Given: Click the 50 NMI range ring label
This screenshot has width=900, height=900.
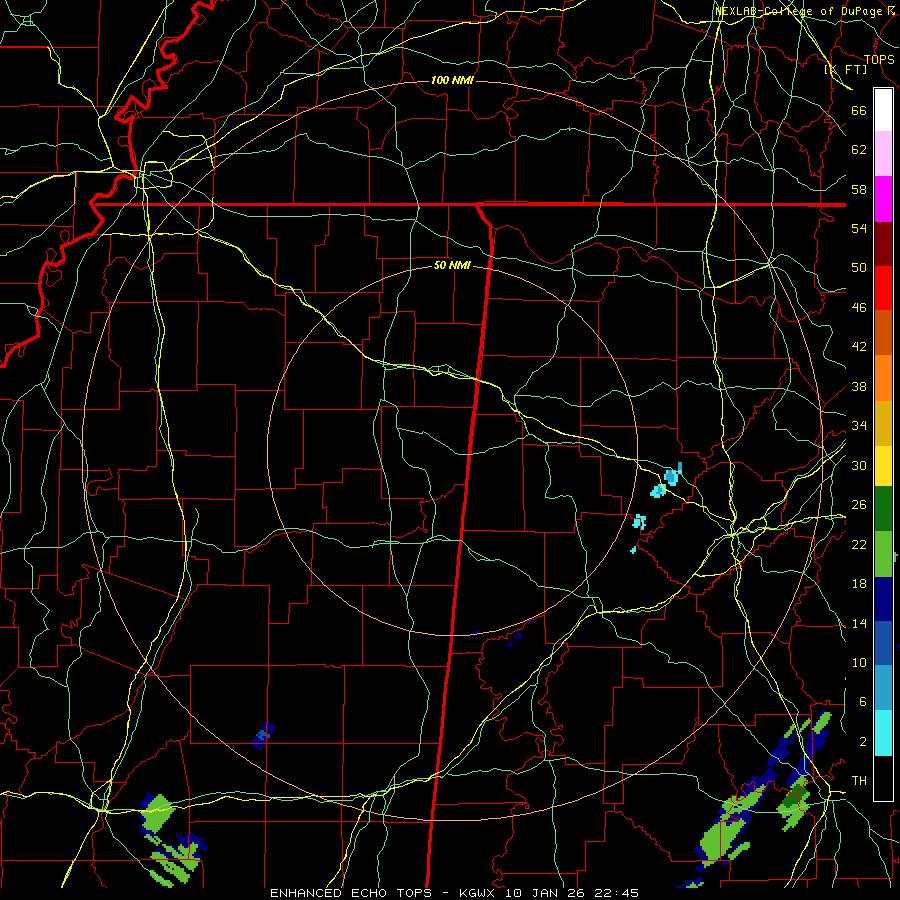Looking at the screenshot, I should [x=452, y=265].
